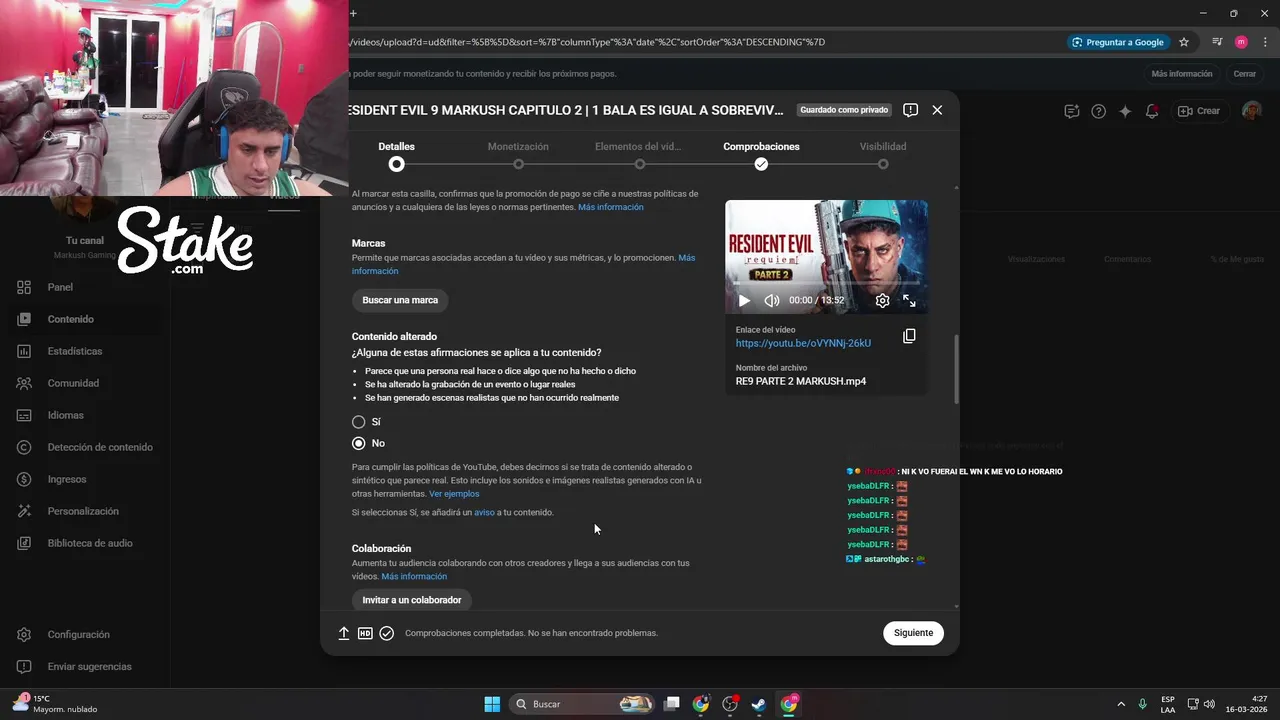The image size is (1280, 720).
Task: Seek on the preview video progress bar
Action: pyautogui.click(x=826, y=283)
